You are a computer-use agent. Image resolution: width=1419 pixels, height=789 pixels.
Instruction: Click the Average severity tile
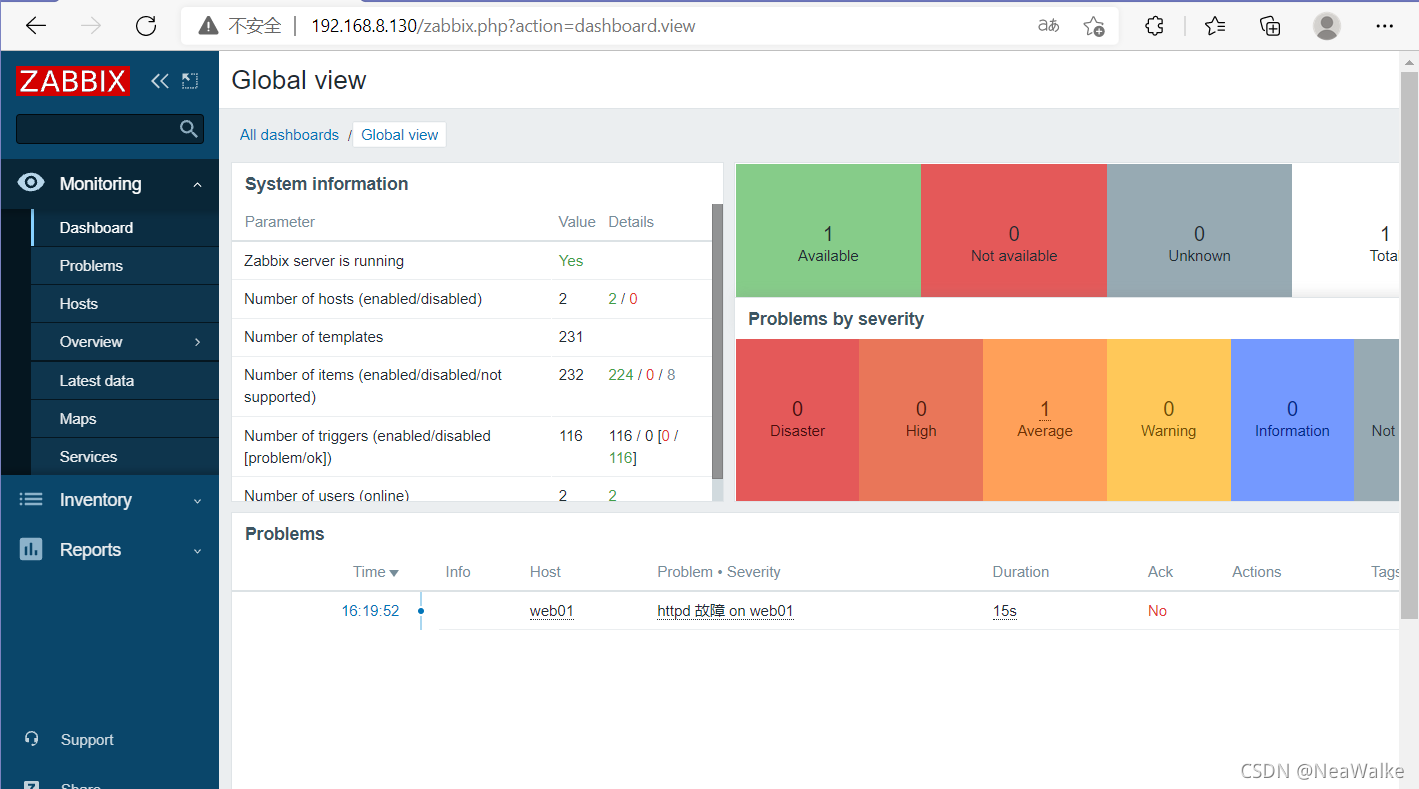click(1045, 420)
